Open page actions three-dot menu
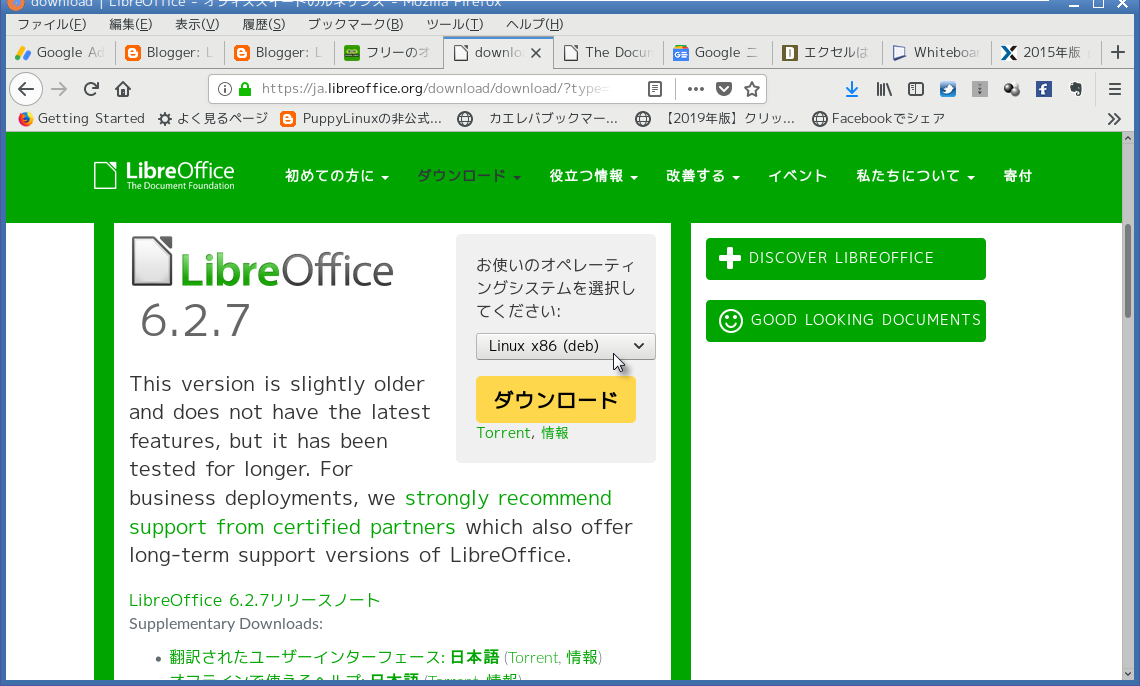 point(696,89)
